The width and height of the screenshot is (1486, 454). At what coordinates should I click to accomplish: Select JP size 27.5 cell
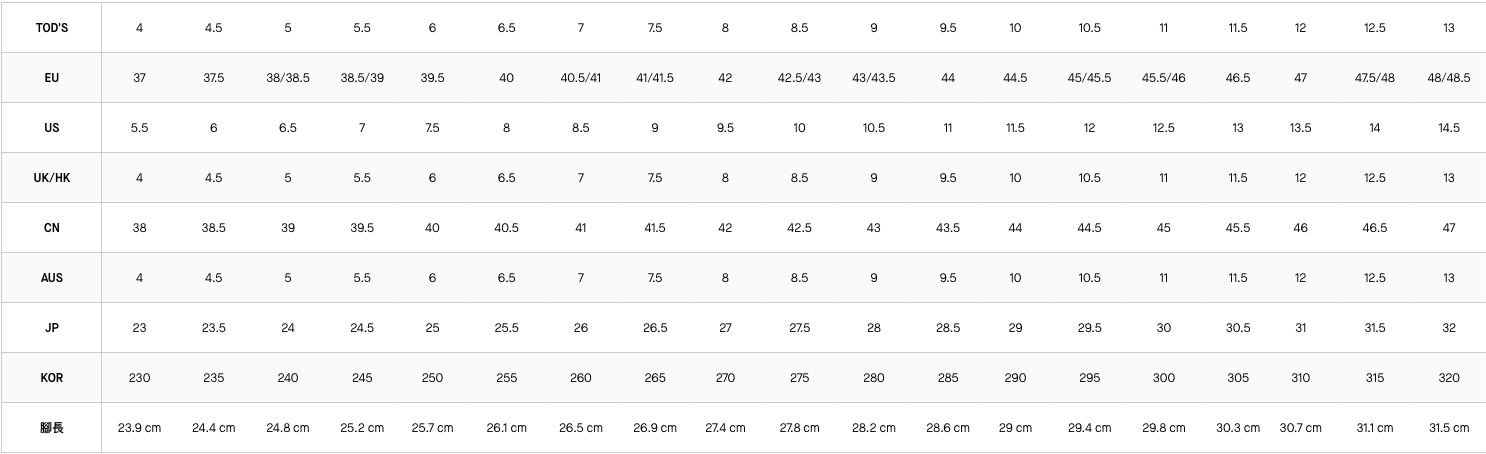coord(799,328)
